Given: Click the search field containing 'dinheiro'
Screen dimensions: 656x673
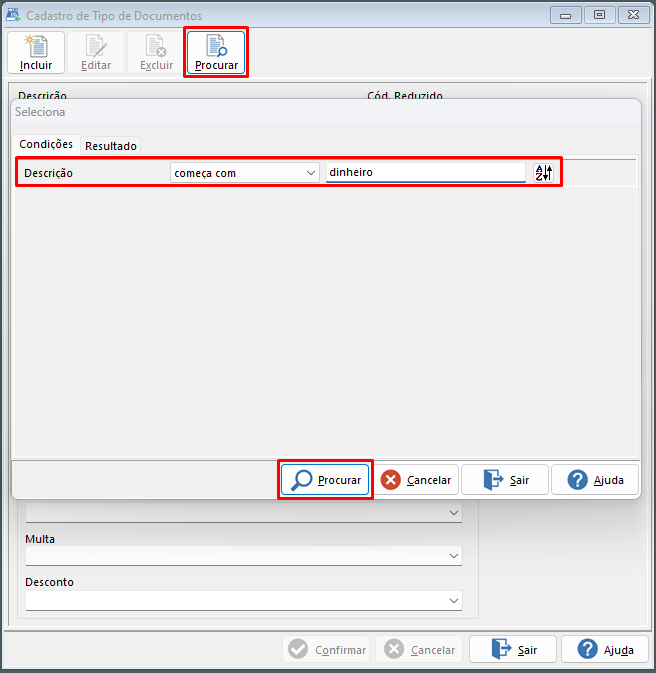Looking at the screenshot, I should tap(425, 173).
